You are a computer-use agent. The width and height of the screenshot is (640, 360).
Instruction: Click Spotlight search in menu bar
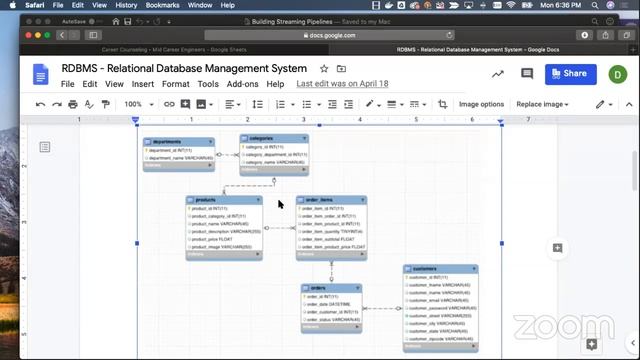[x=595, y=5]
